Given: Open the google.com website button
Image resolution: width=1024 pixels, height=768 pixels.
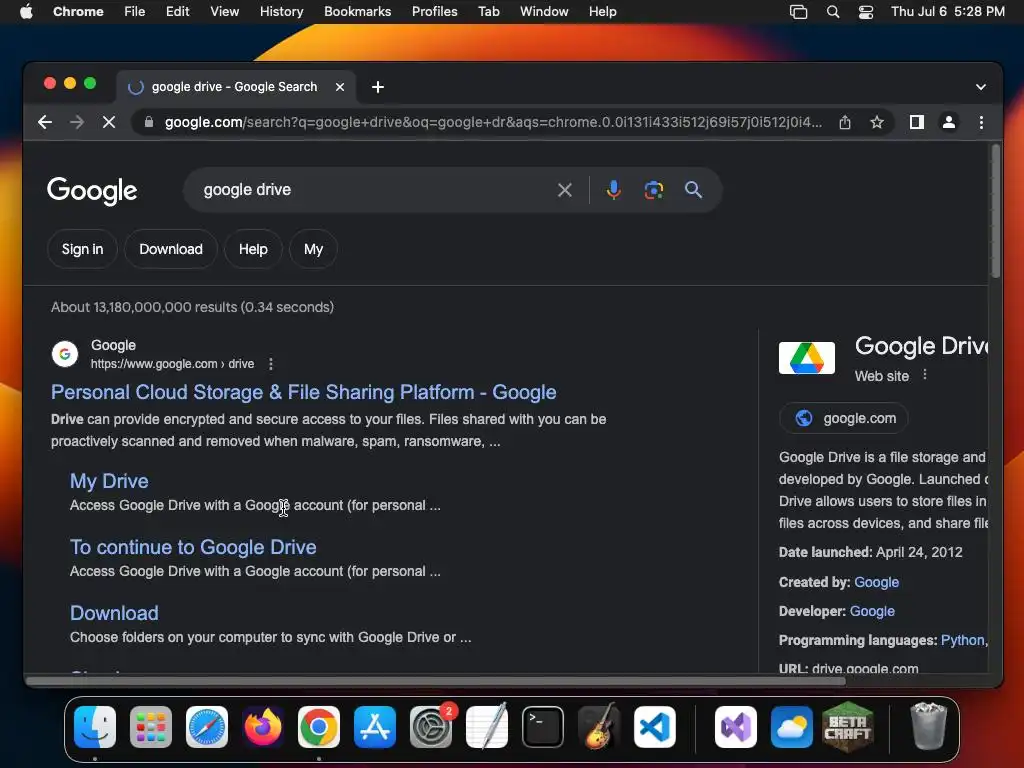Looking at the screenshot, I should (x=844, y=418).
